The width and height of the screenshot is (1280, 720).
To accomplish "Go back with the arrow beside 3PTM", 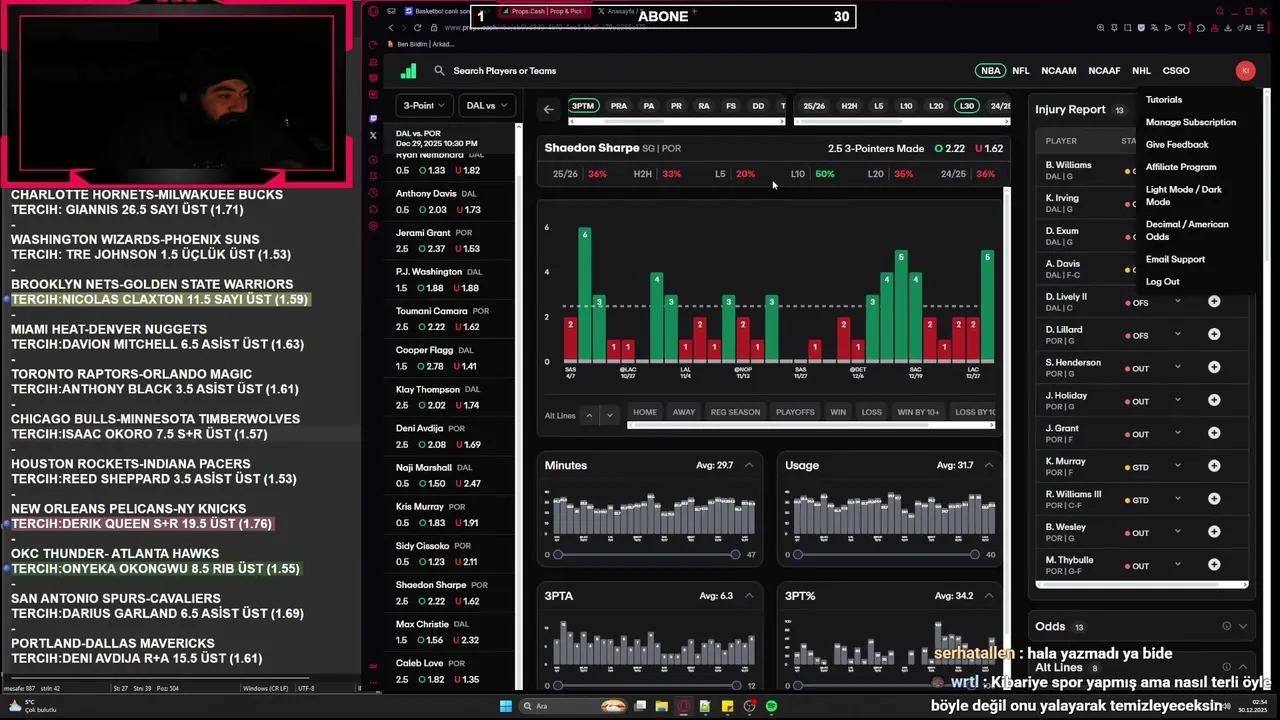I will point(548,108).
